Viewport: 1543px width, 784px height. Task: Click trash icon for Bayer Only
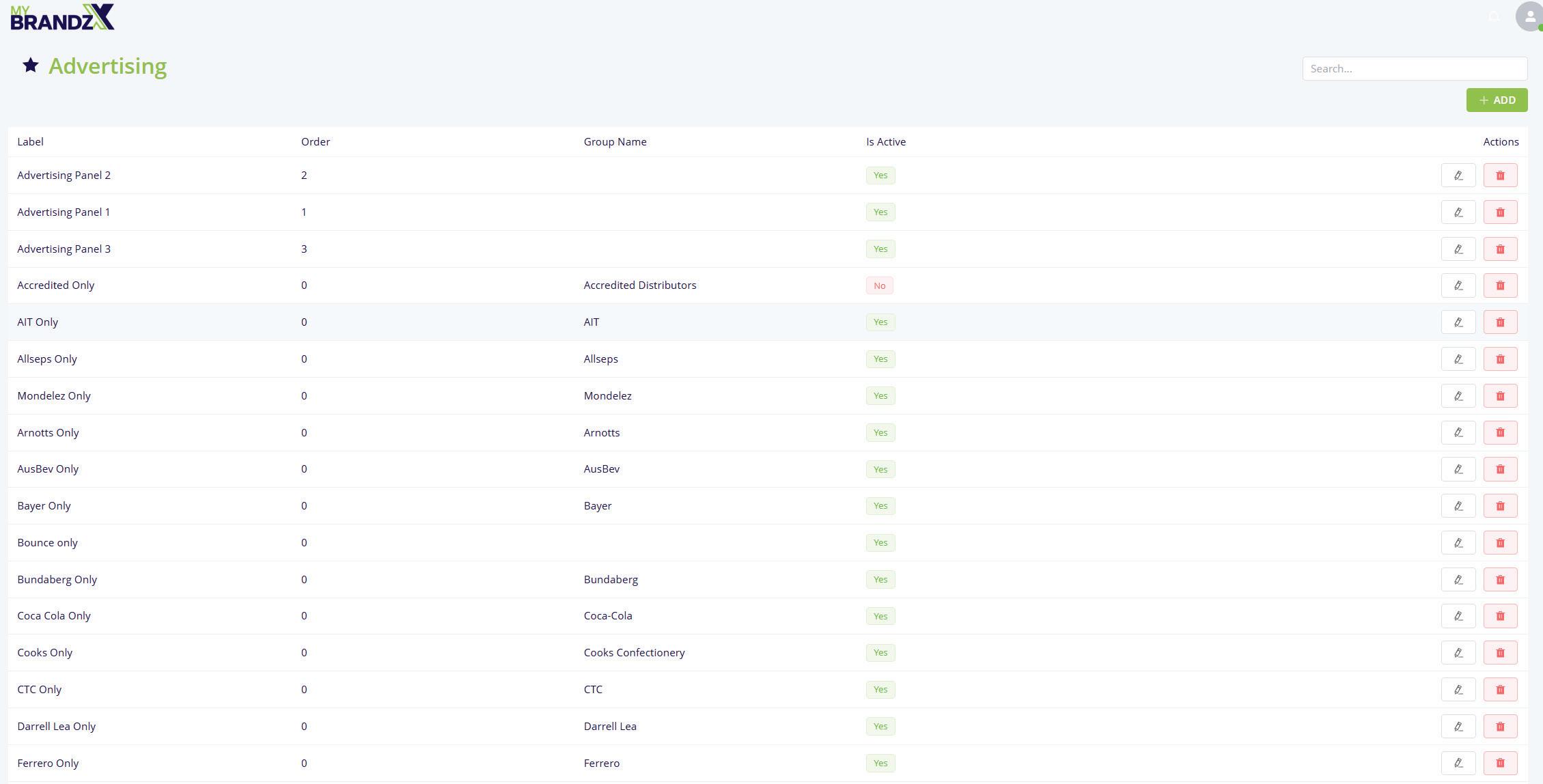pyautogui.click(x=1500, y=506)
